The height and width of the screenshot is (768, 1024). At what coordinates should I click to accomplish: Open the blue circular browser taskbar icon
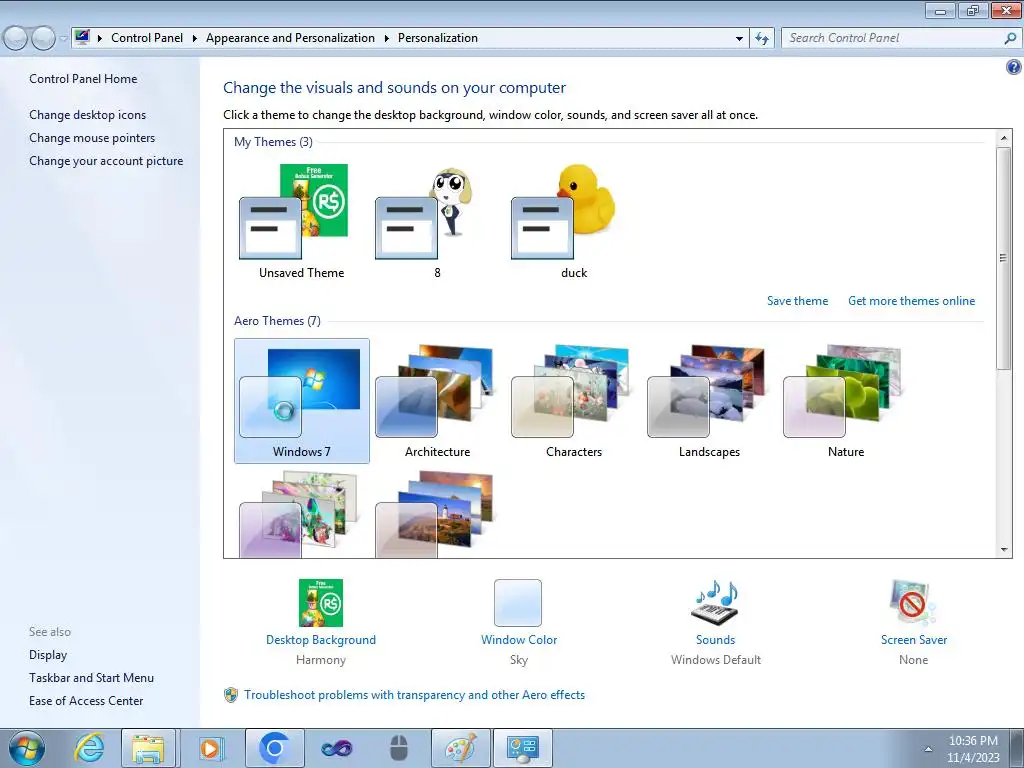274,748
